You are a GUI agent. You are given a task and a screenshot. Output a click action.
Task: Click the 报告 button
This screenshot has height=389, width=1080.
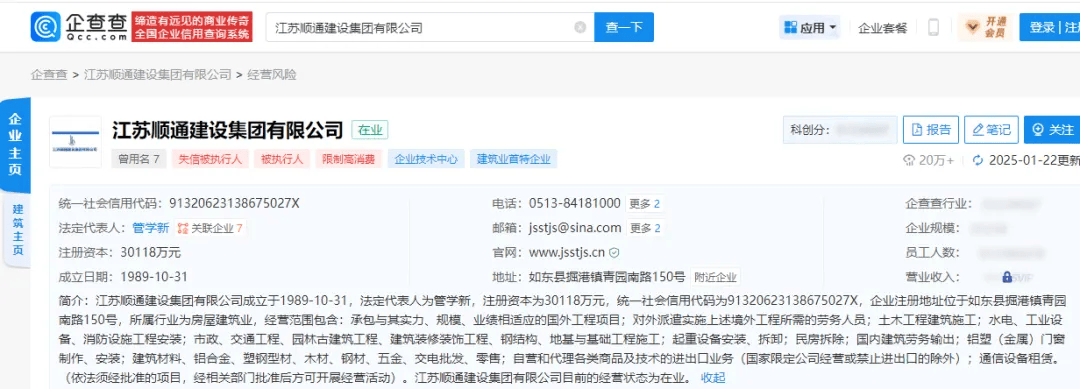click(x=931, y=129)
